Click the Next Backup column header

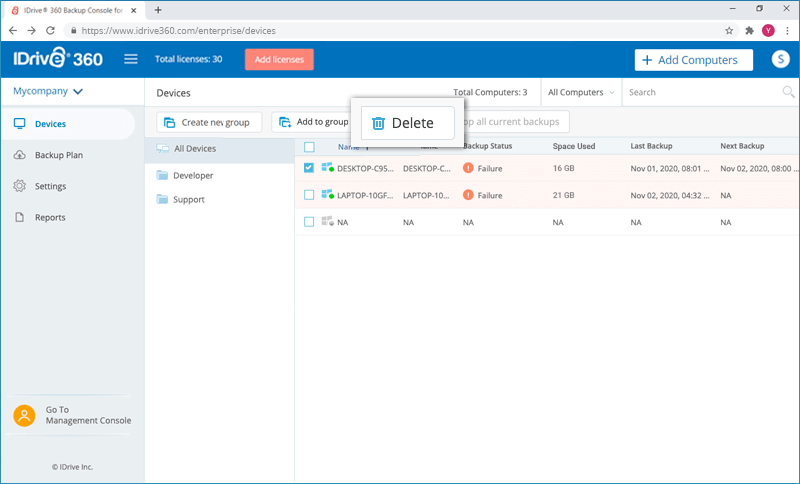pyautogui.click(x=742, y=146)
